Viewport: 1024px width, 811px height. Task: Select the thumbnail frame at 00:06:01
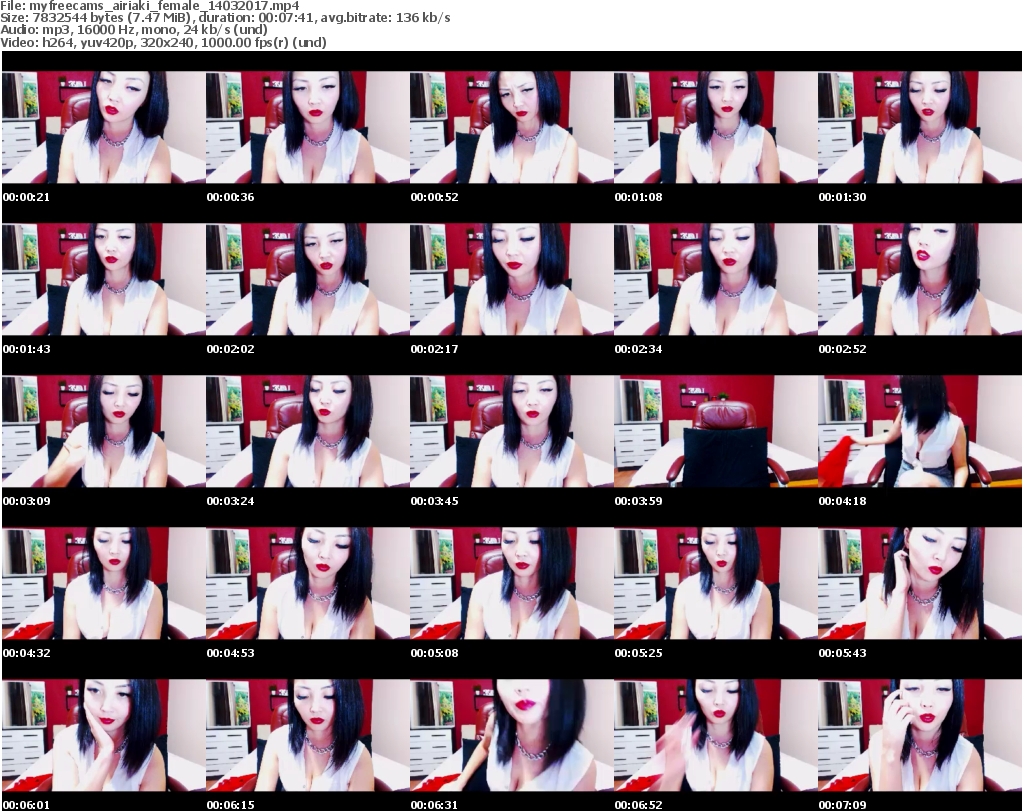click(103, 735)
